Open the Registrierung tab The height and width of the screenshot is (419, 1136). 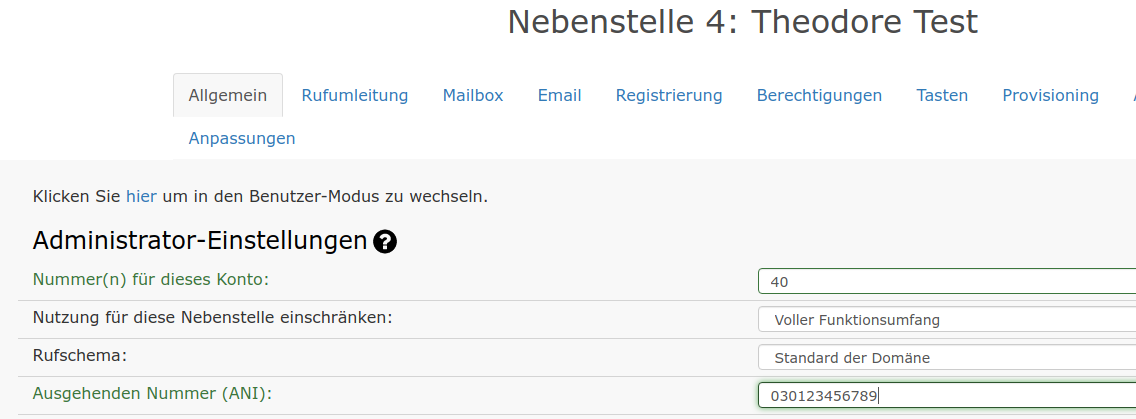pos(669,96)
